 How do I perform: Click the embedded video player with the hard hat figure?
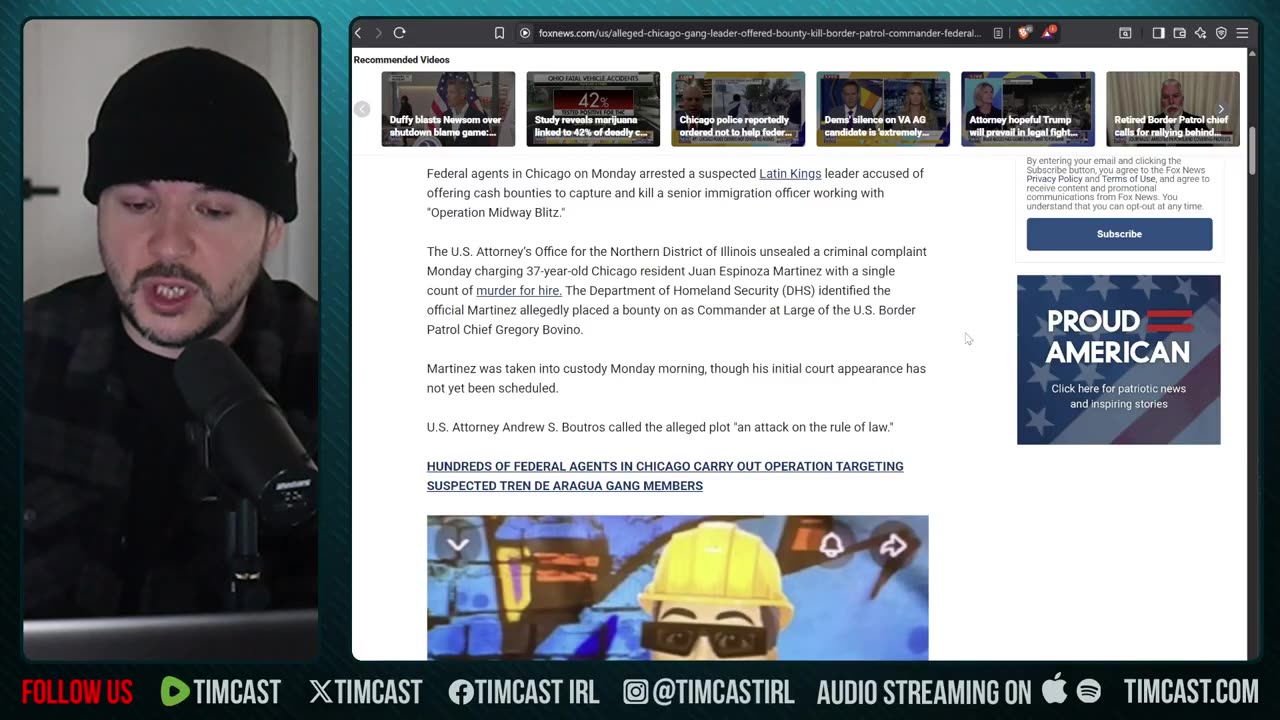pyautogui.click(x=677, y=588)
